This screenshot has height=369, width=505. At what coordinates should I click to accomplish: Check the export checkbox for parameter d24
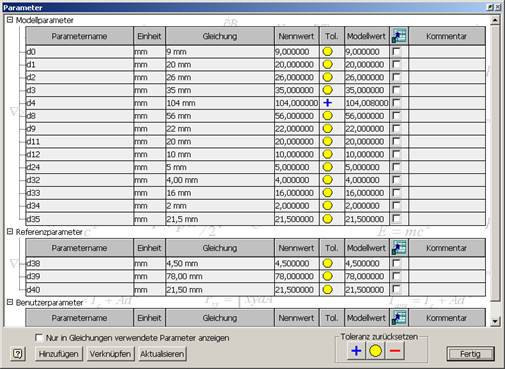pos(396,167)
